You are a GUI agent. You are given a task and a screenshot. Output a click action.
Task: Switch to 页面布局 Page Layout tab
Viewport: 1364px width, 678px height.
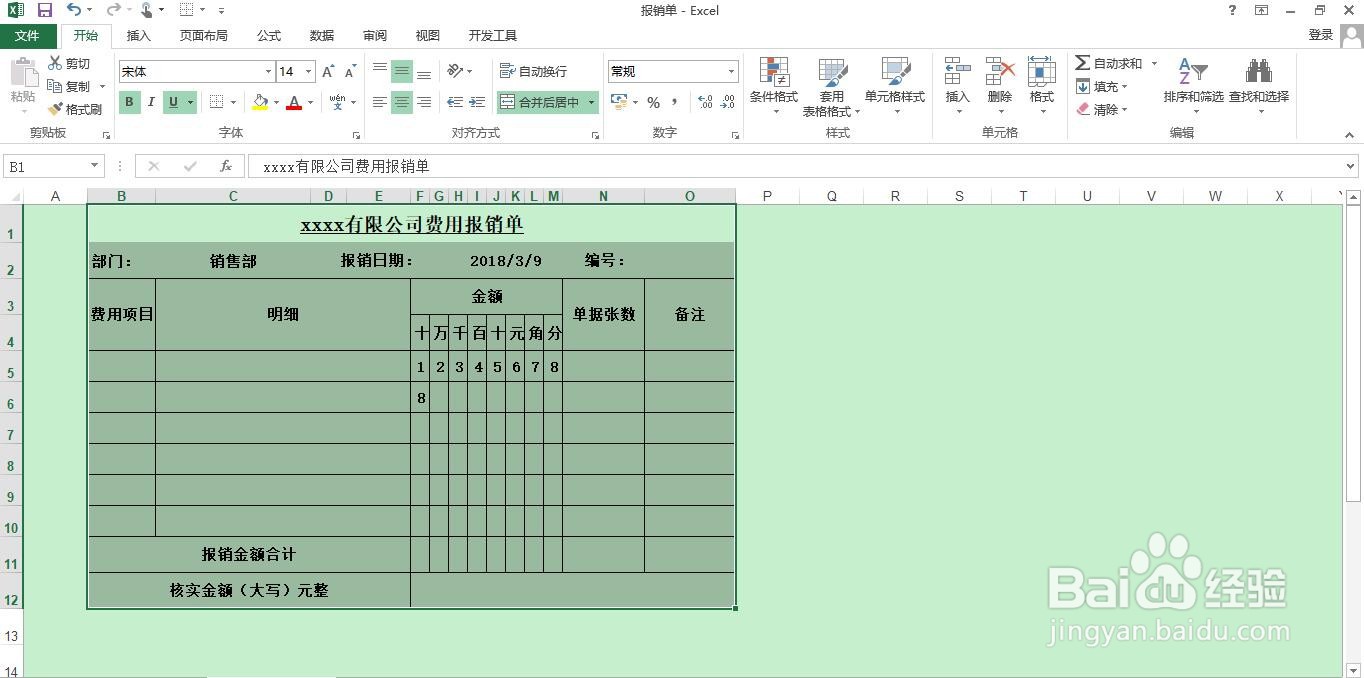[x=203, y=35]
